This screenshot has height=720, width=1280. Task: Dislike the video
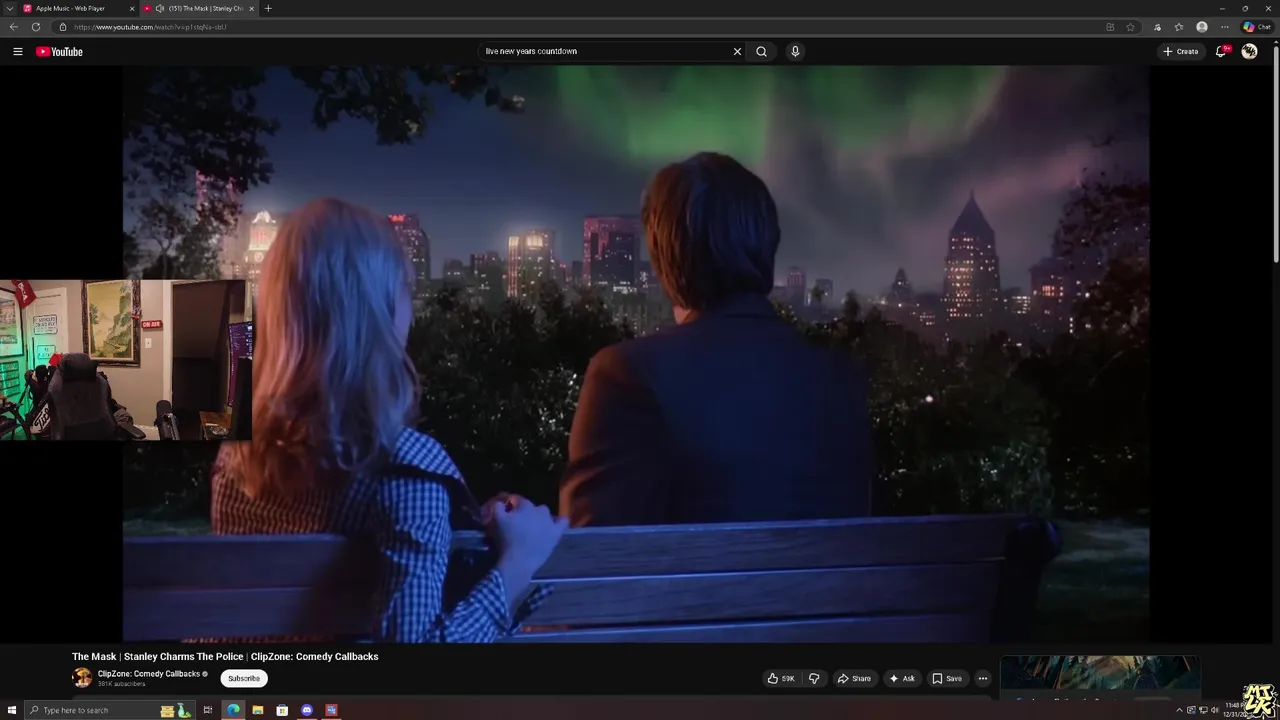814,678
